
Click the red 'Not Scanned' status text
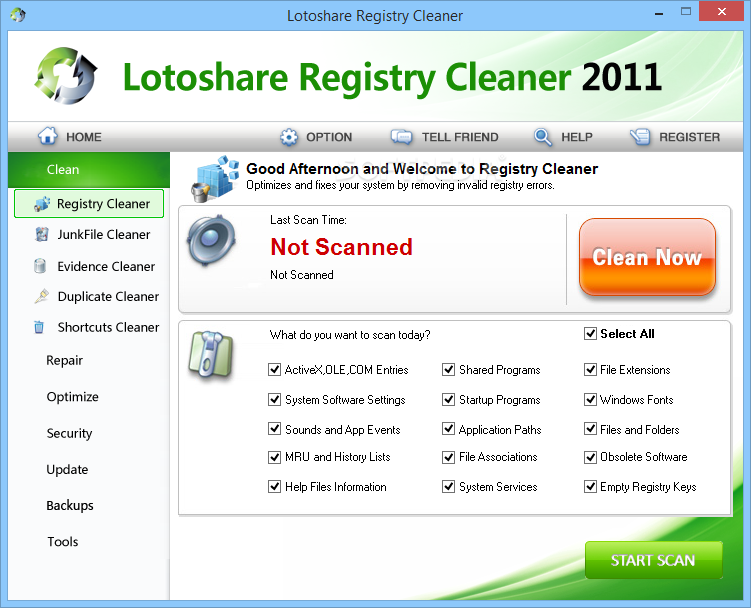341,247
